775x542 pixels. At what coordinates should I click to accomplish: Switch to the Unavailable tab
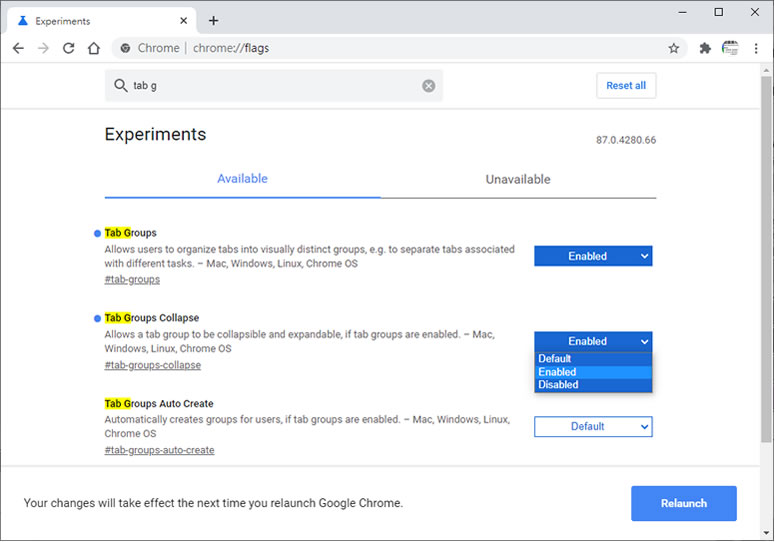(518, 179)
